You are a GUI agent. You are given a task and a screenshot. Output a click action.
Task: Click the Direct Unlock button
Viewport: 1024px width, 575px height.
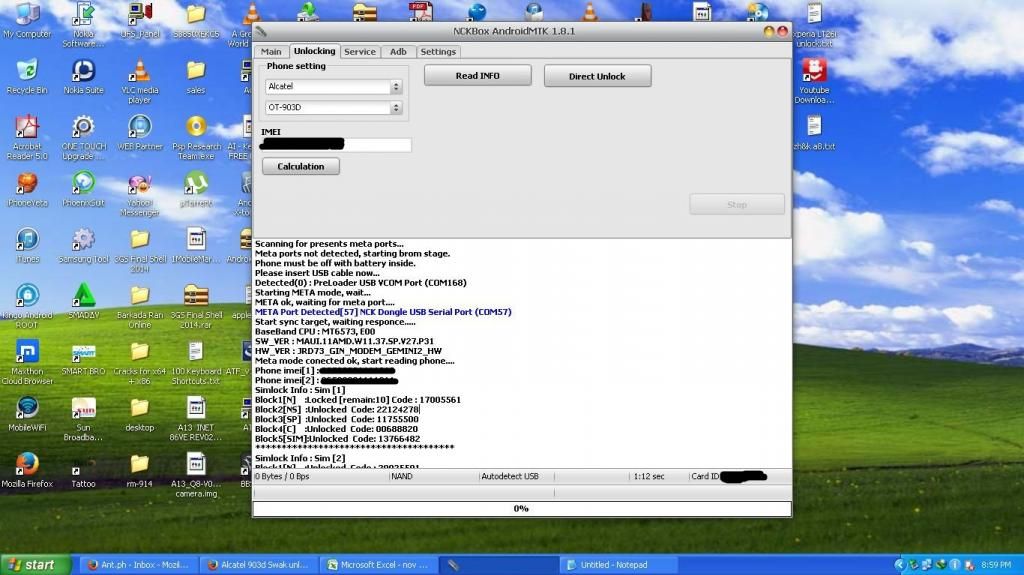click(597, 76)
